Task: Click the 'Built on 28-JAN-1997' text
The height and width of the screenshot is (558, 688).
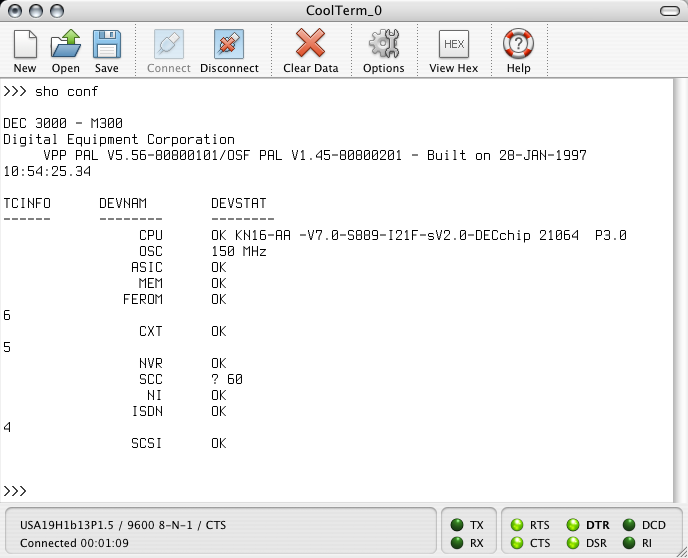Action: 507,155
